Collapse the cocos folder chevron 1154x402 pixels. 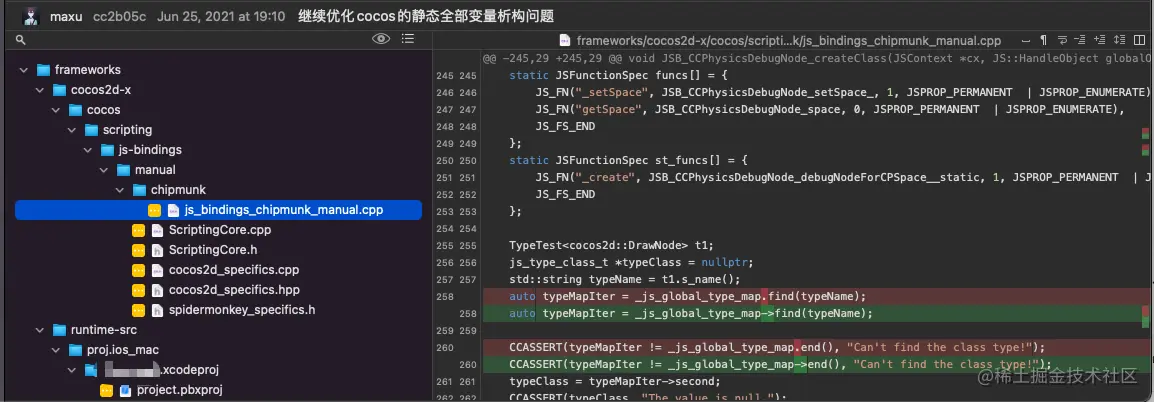pos(56,110)
